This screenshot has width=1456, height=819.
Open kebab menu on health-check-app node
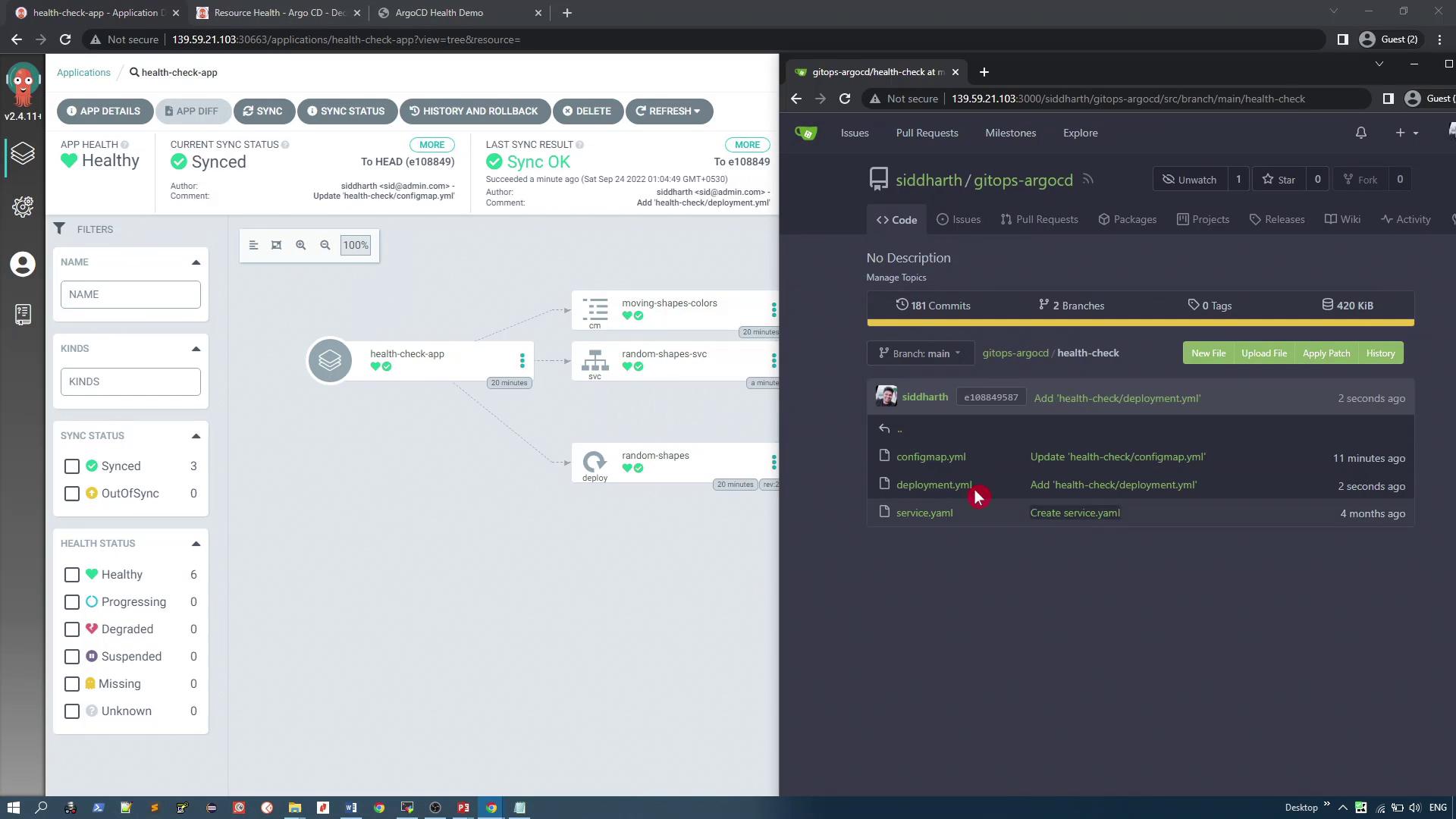pos(522,360)
